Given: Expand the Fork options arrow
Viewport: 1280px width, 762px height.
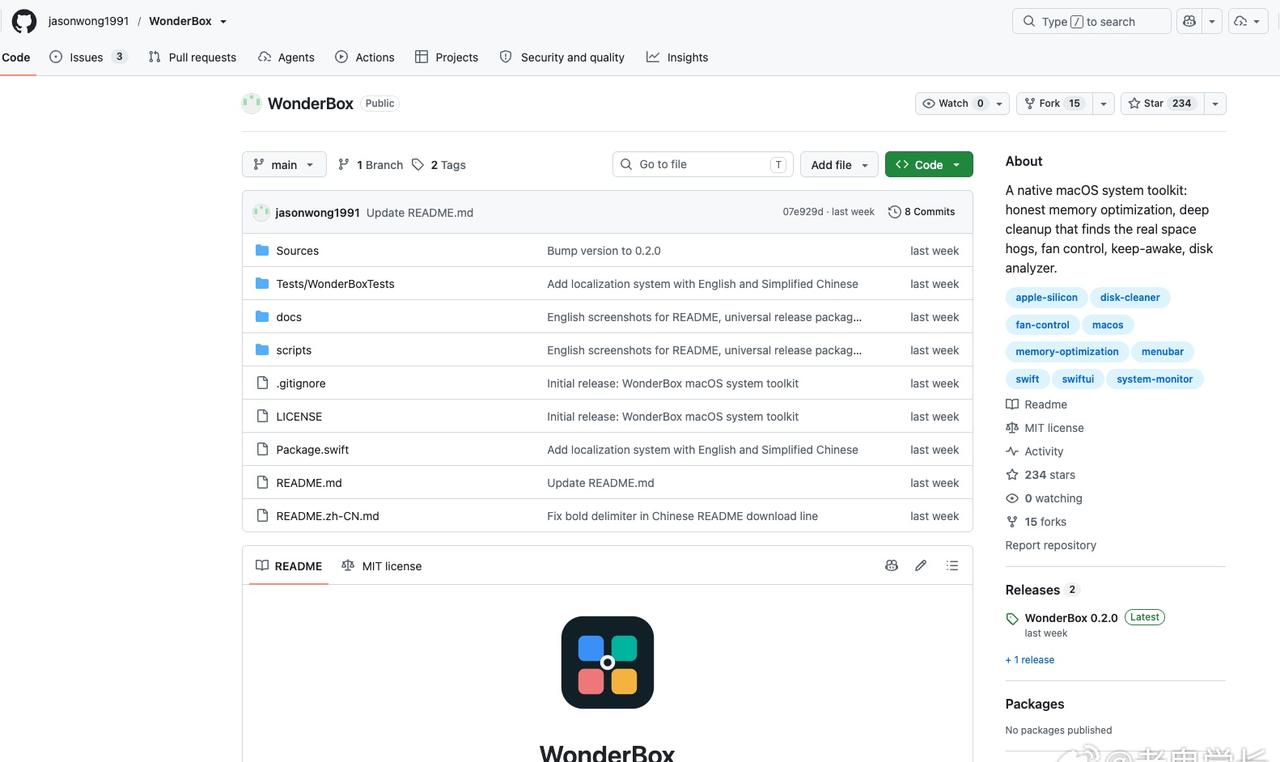Looking at the screenshot, I should point(1104,104).
